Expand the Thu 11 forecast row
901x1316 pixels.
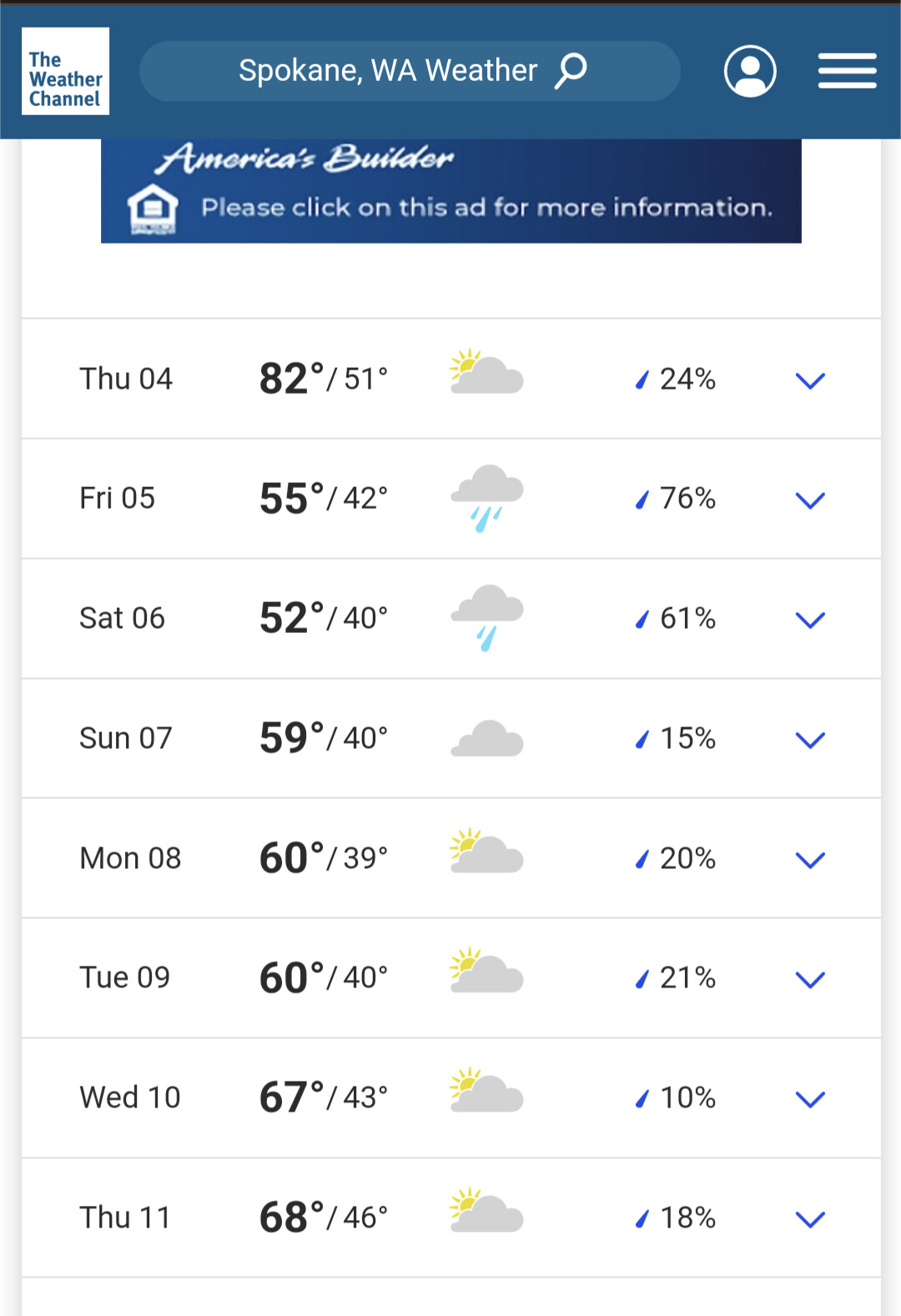pyautogui.click(x=810, y=1219)
